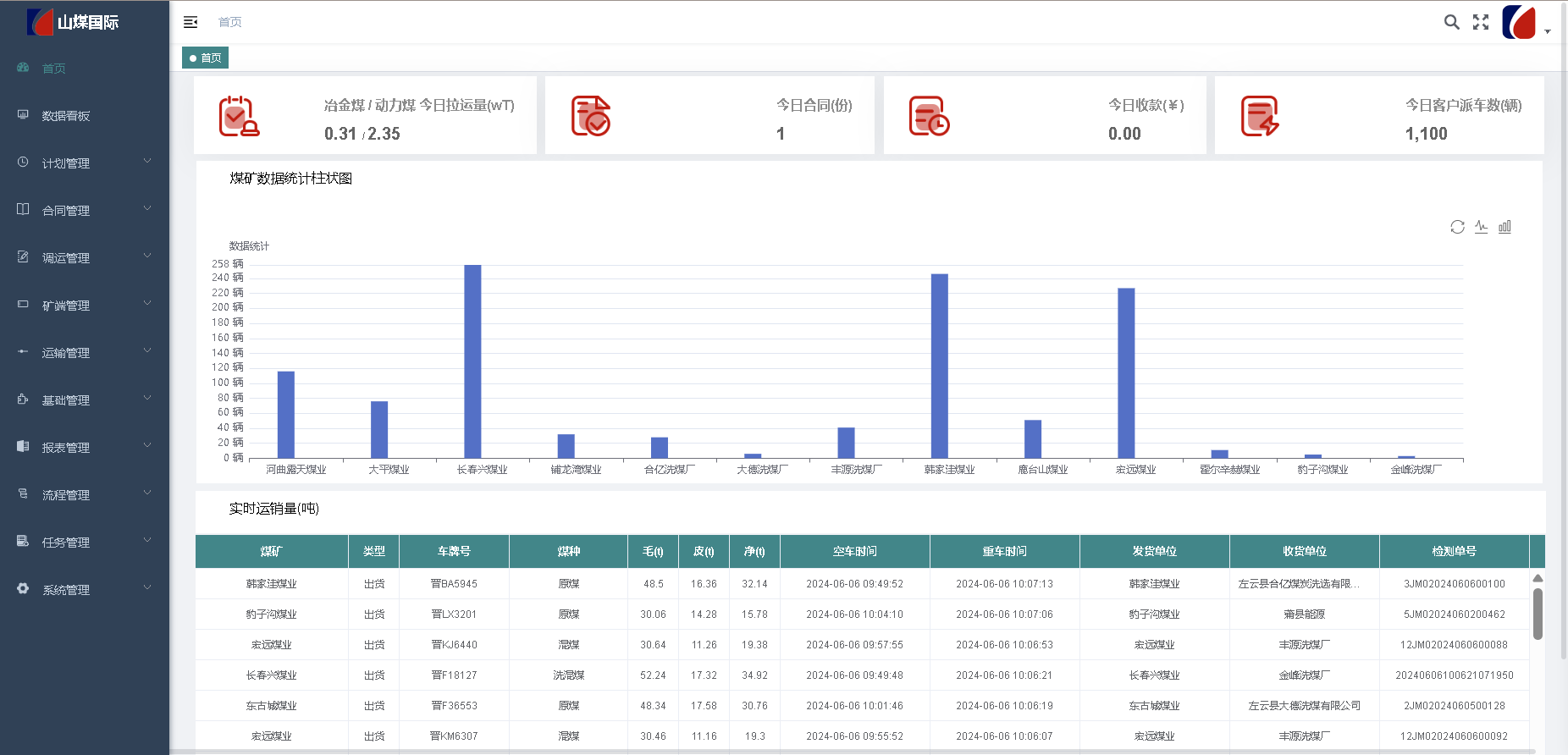Go to 首页 in sidebar
Image resolution: width=1568 pixels, height=755 pixels.
click(x=54, y=69)
